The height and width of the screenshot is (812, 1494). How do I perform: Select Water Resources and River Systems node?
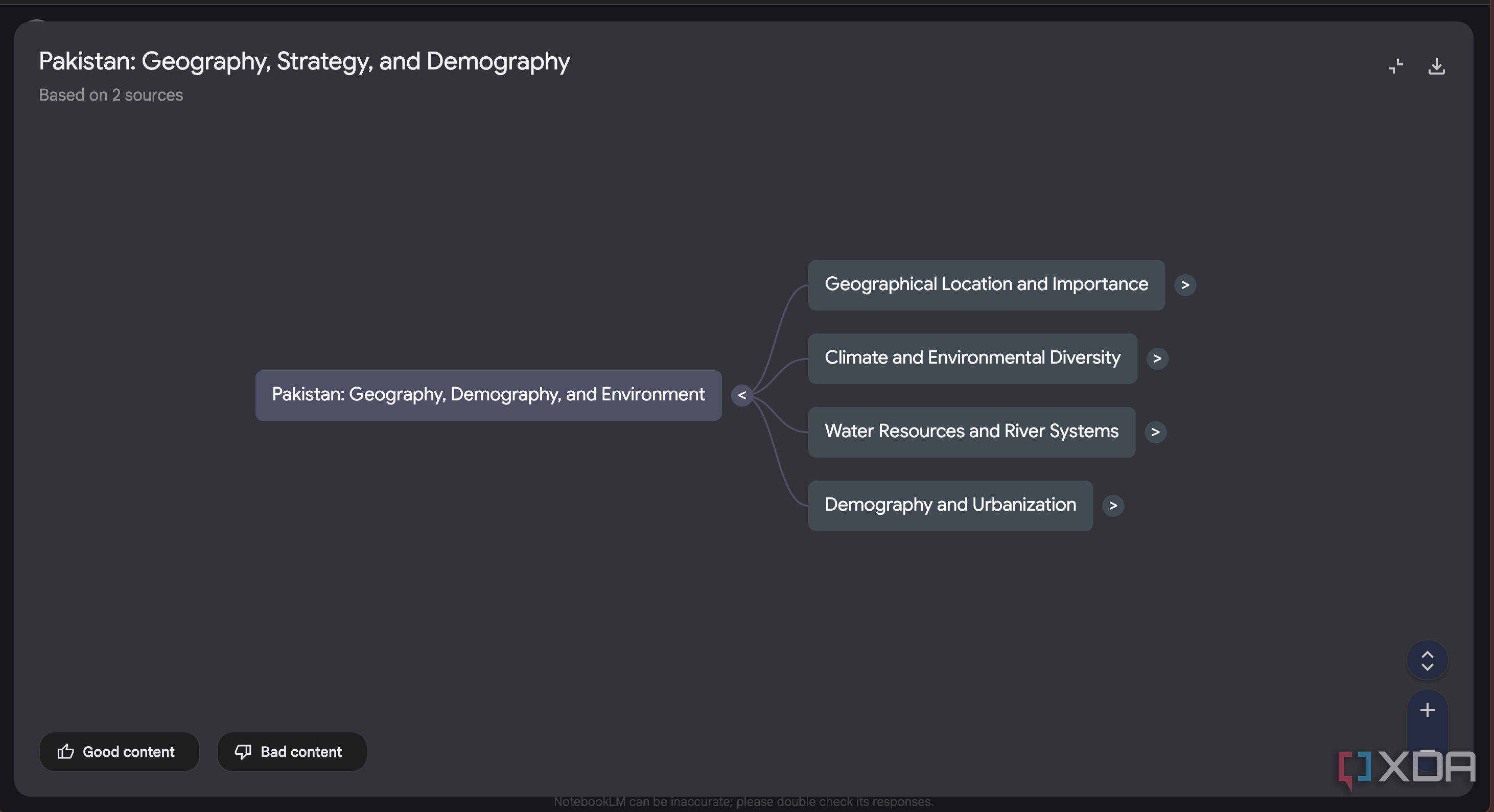pyautogui.click(x=971, y=433)
